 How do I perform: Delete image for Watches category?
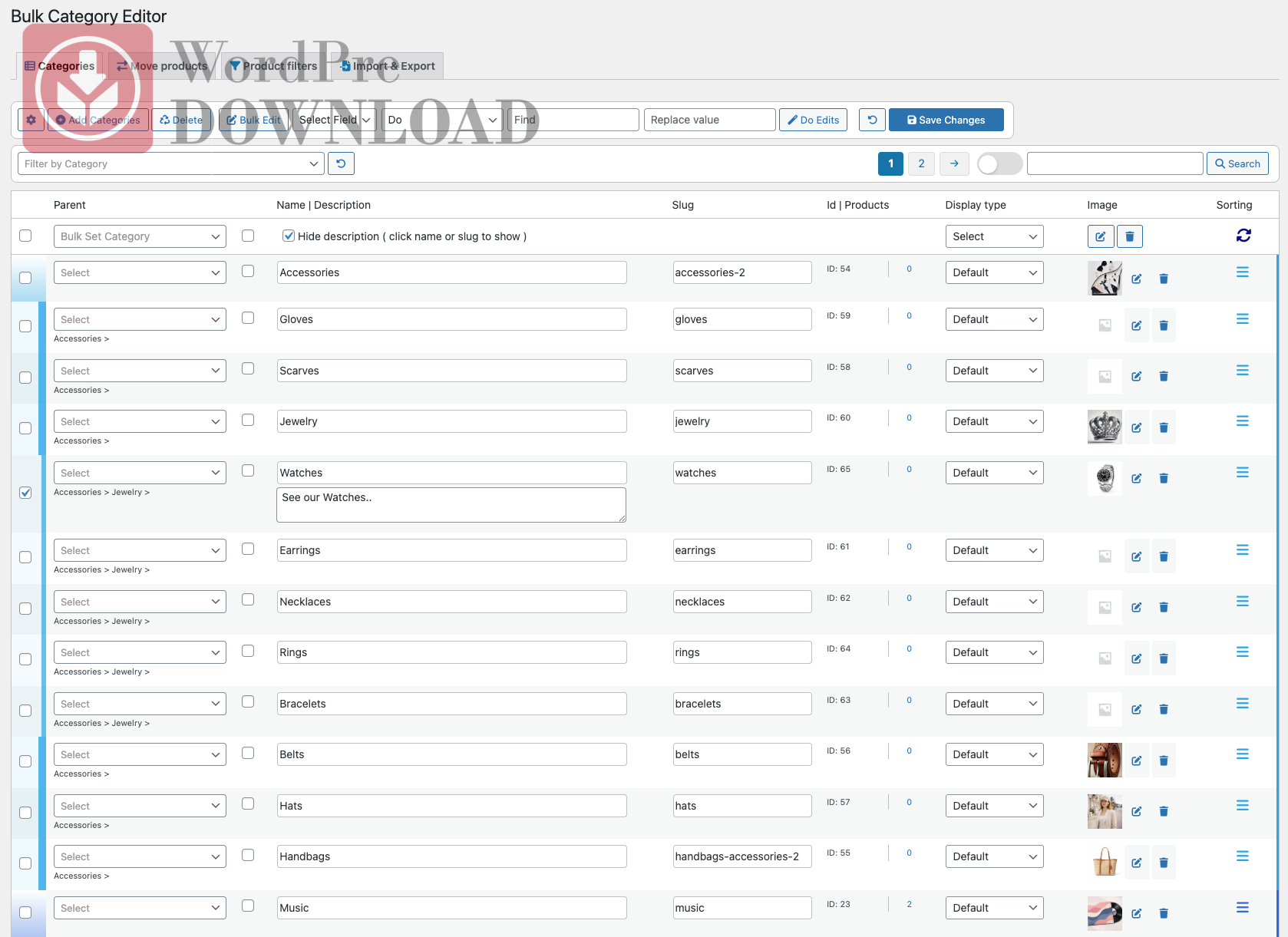[x=1164, y=478]
